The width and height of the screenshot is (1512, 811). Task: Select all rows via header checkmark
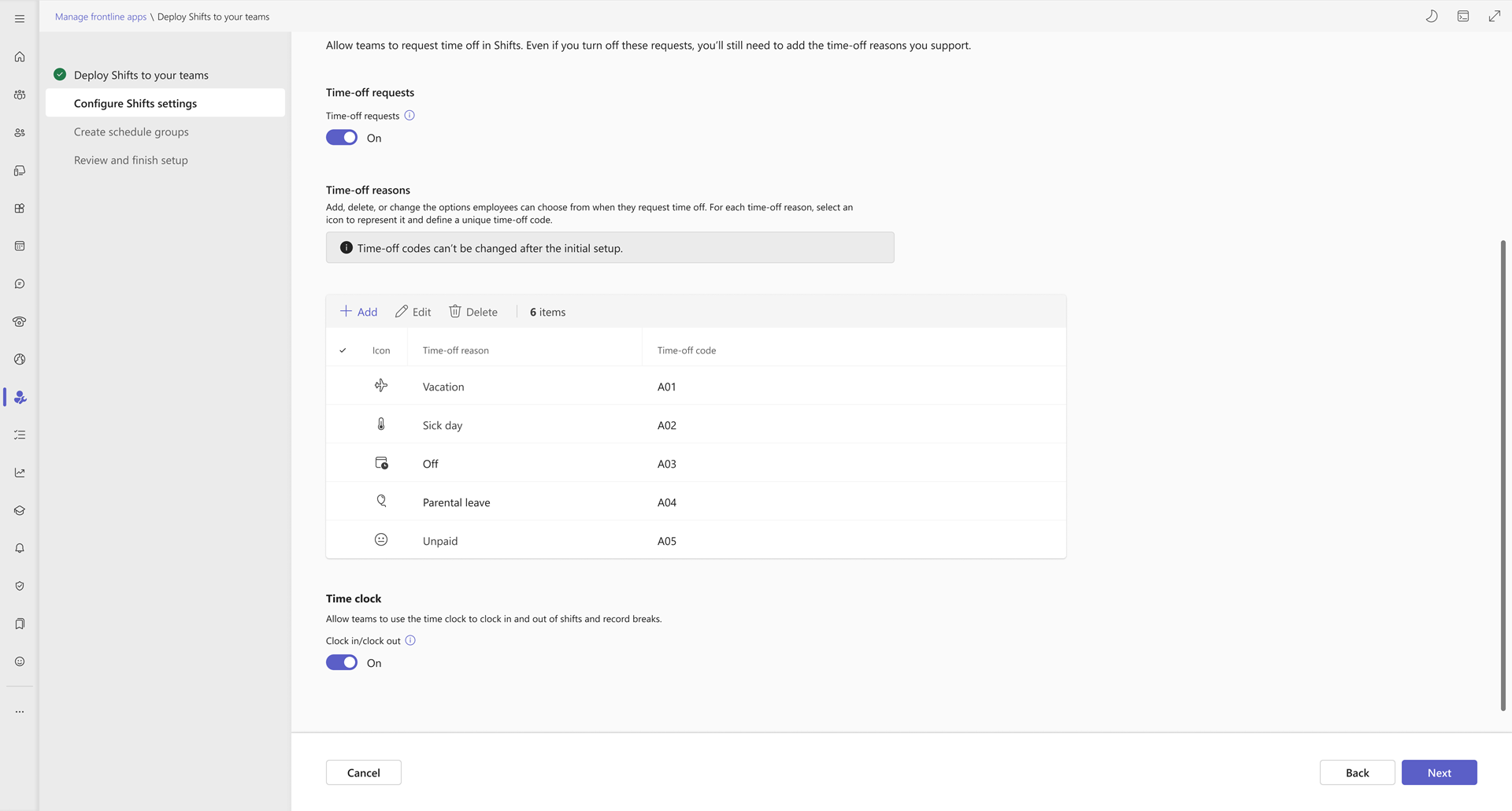[x=343, y=350]
